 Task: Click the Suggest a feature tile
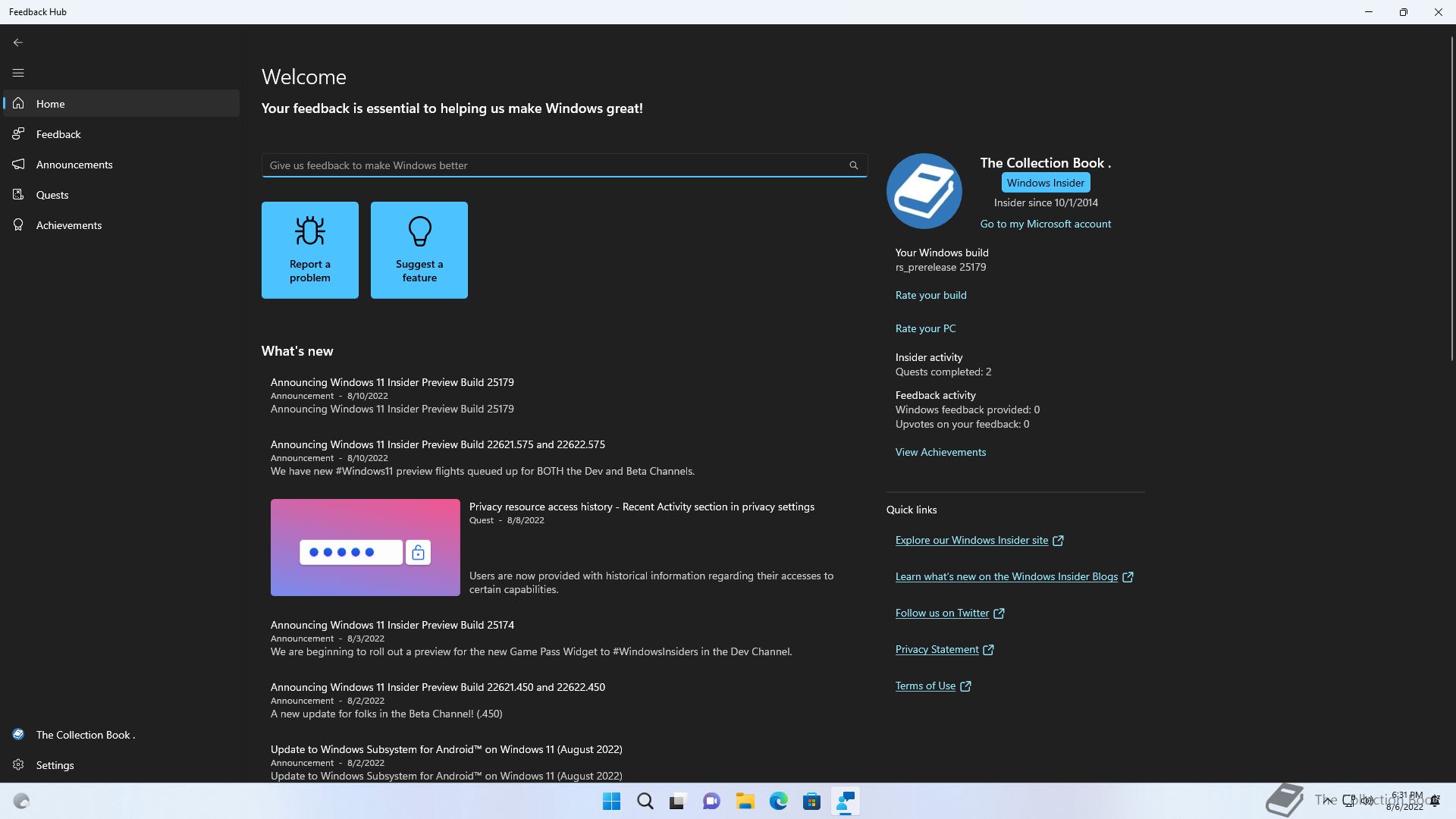[x=419, y=250]
